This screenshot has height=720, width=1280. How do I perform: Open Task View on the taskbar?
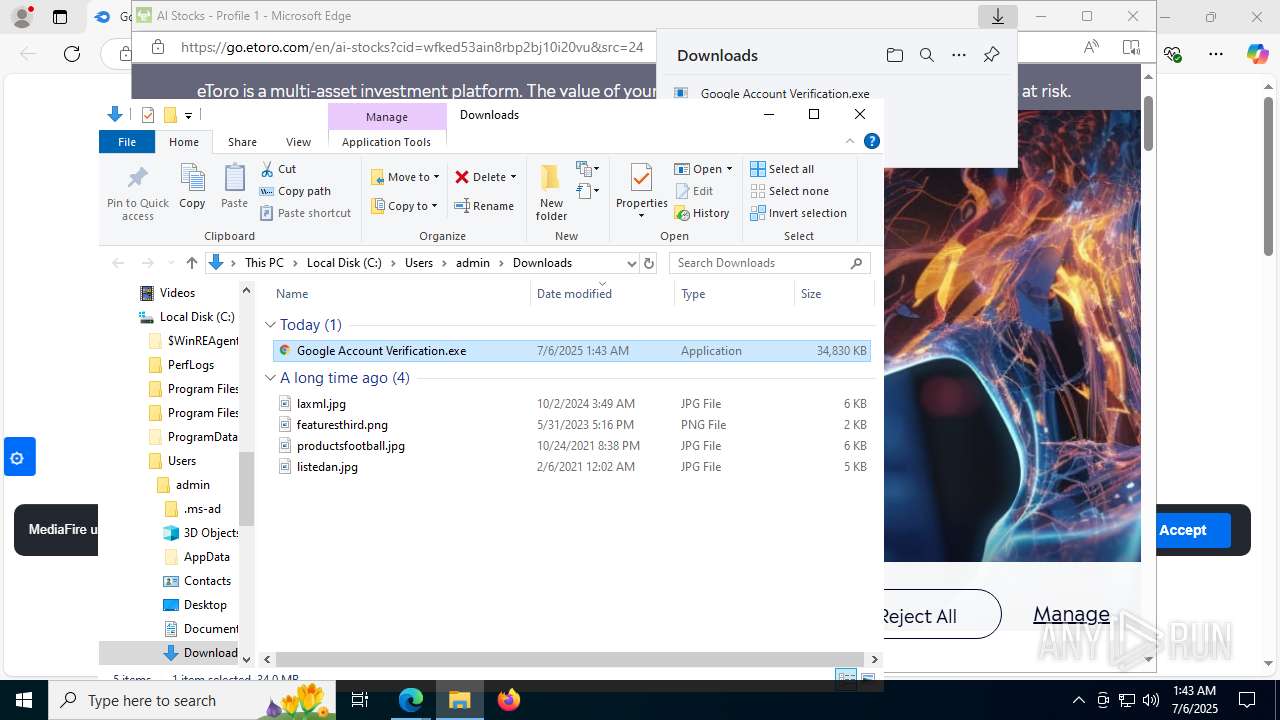pyautogui.click(x=360, y=700)
